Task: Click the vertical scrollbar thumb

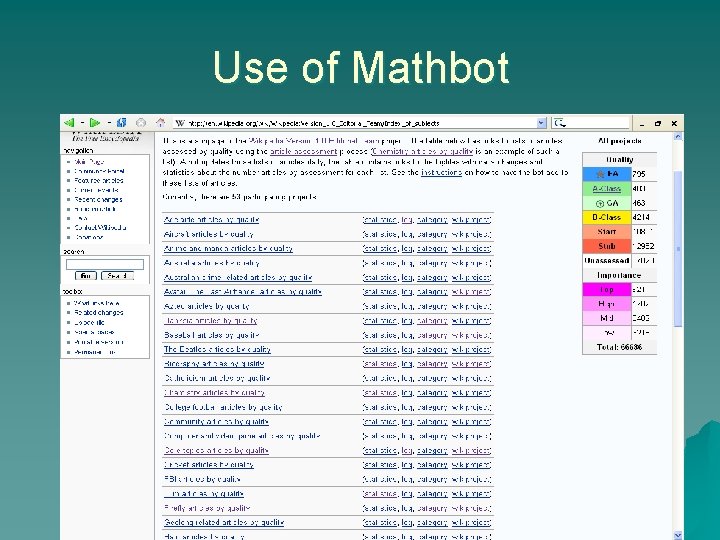Action: pyautogui.click(x=678, y=248)
